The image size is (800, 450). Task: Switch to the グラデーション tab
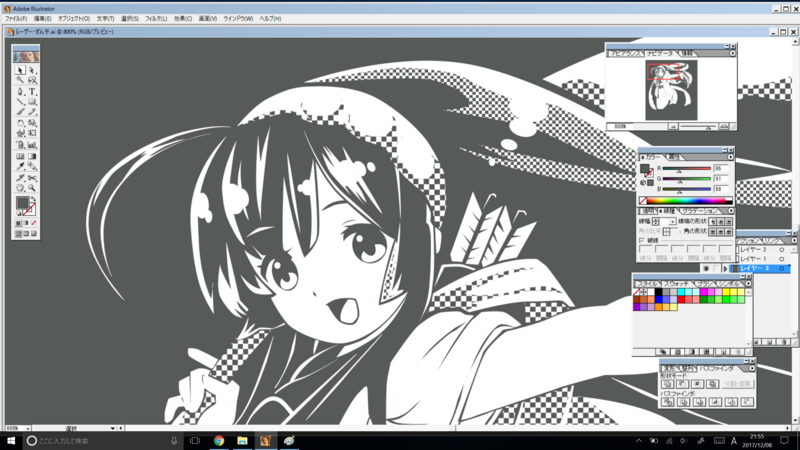700,211
